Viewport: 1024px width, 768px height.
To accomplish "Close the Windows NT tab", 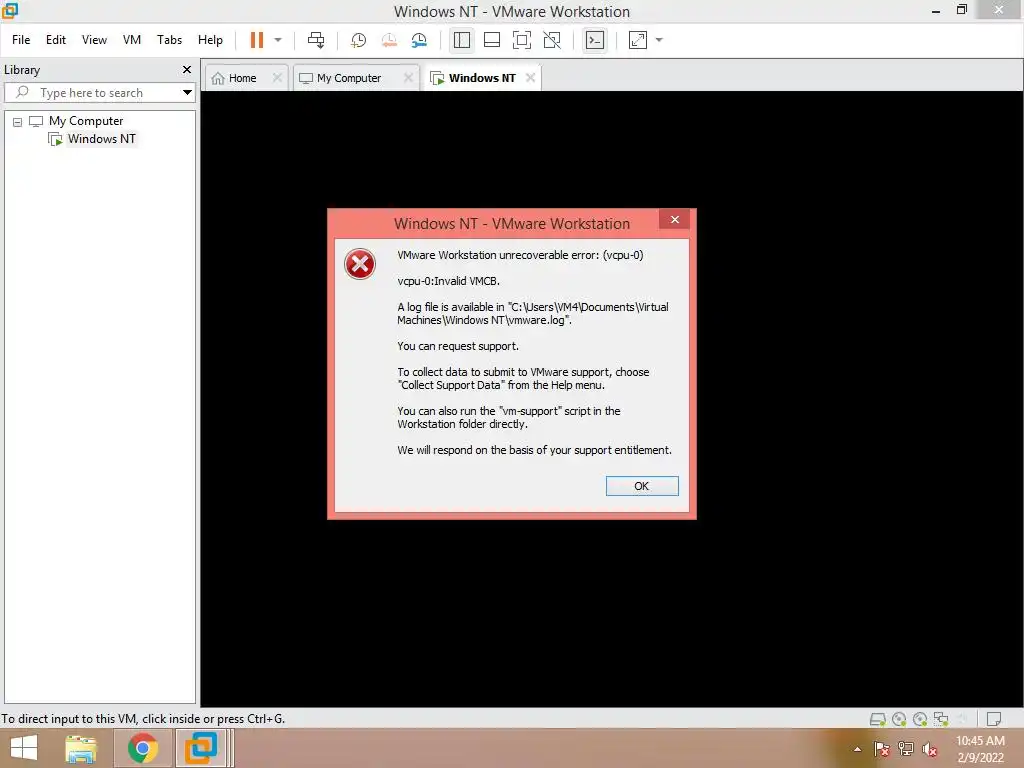I will (x=530, y=78).
